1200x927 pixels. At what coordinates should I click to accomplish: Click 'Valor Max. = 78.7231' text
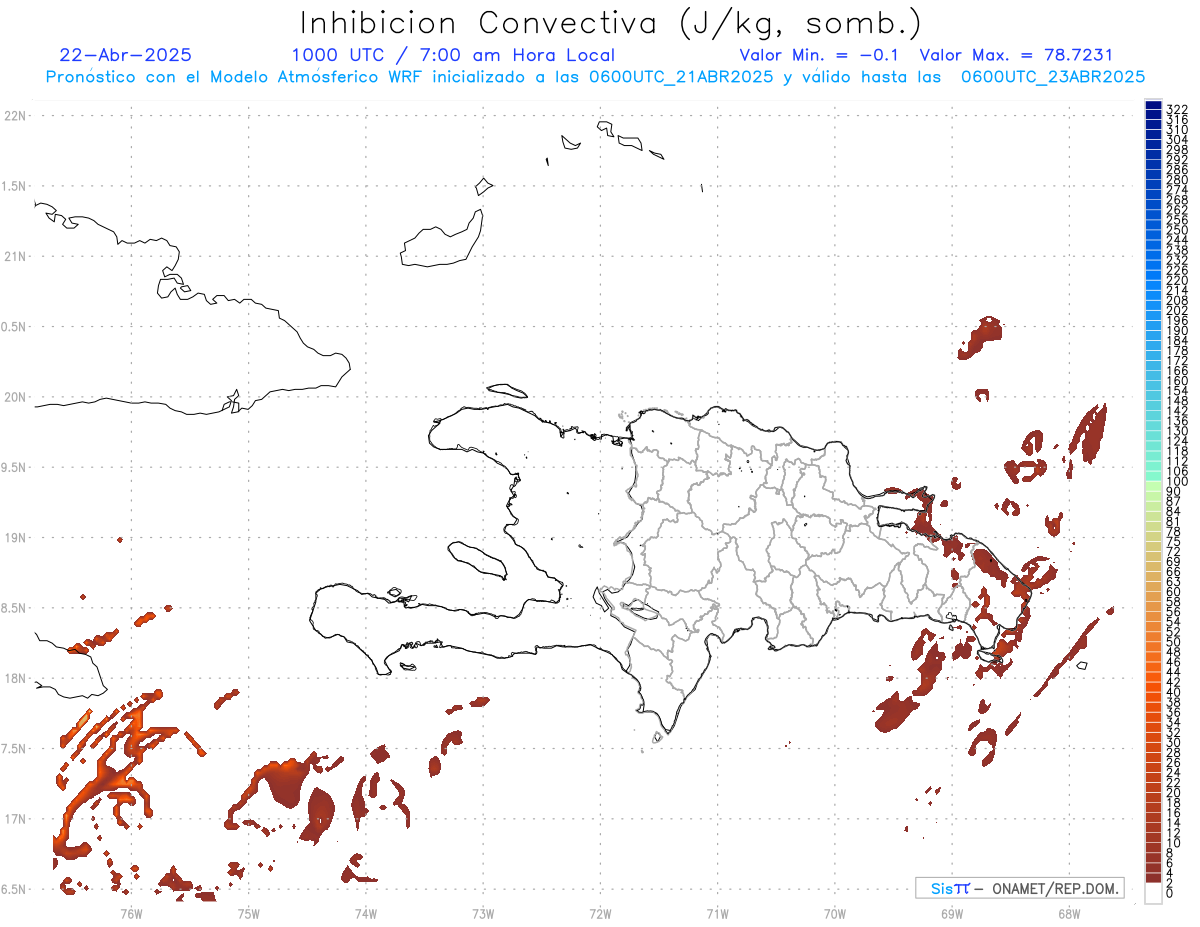click(x=1016, y=55)
